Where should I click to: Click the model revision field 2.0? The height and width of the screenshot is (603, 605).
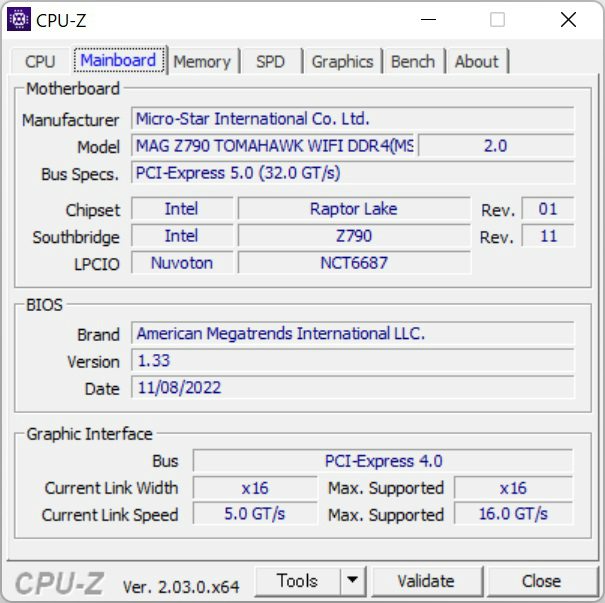coord(496,146)
